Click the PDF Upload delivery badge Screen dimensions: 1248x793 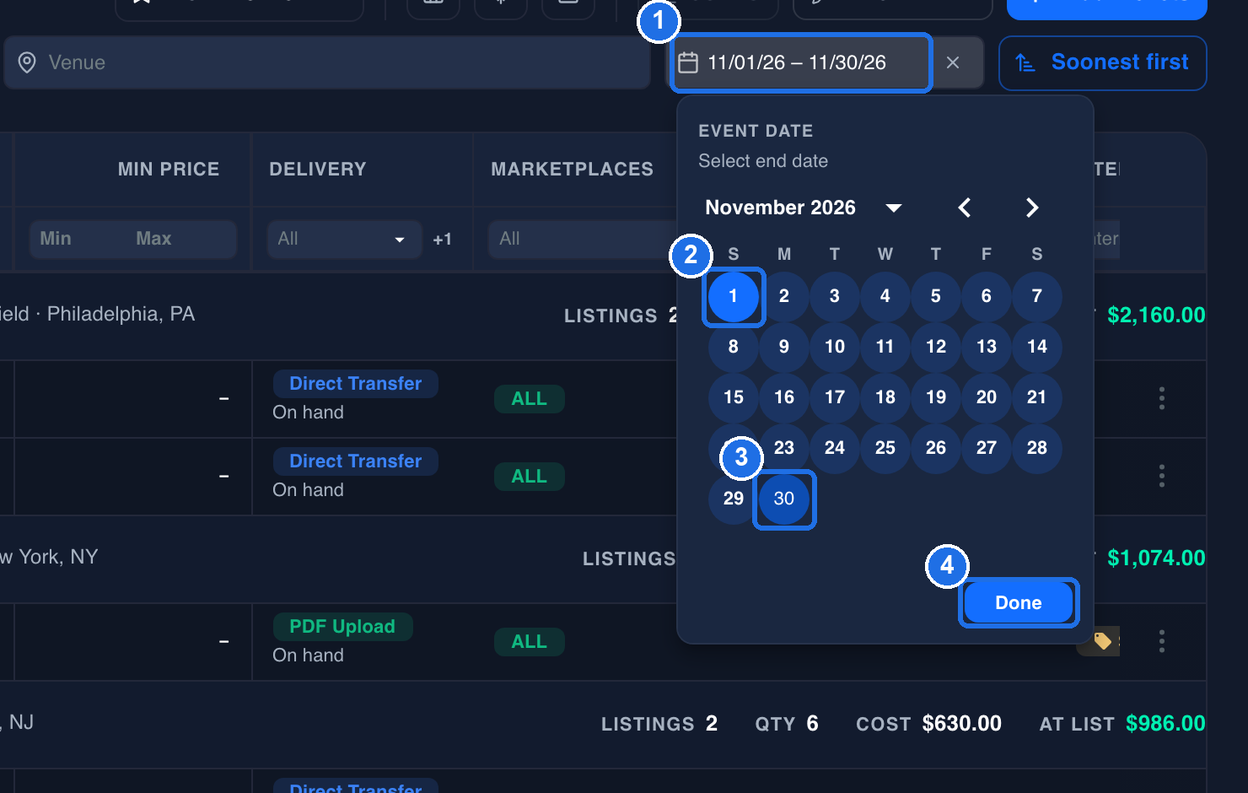343,627
